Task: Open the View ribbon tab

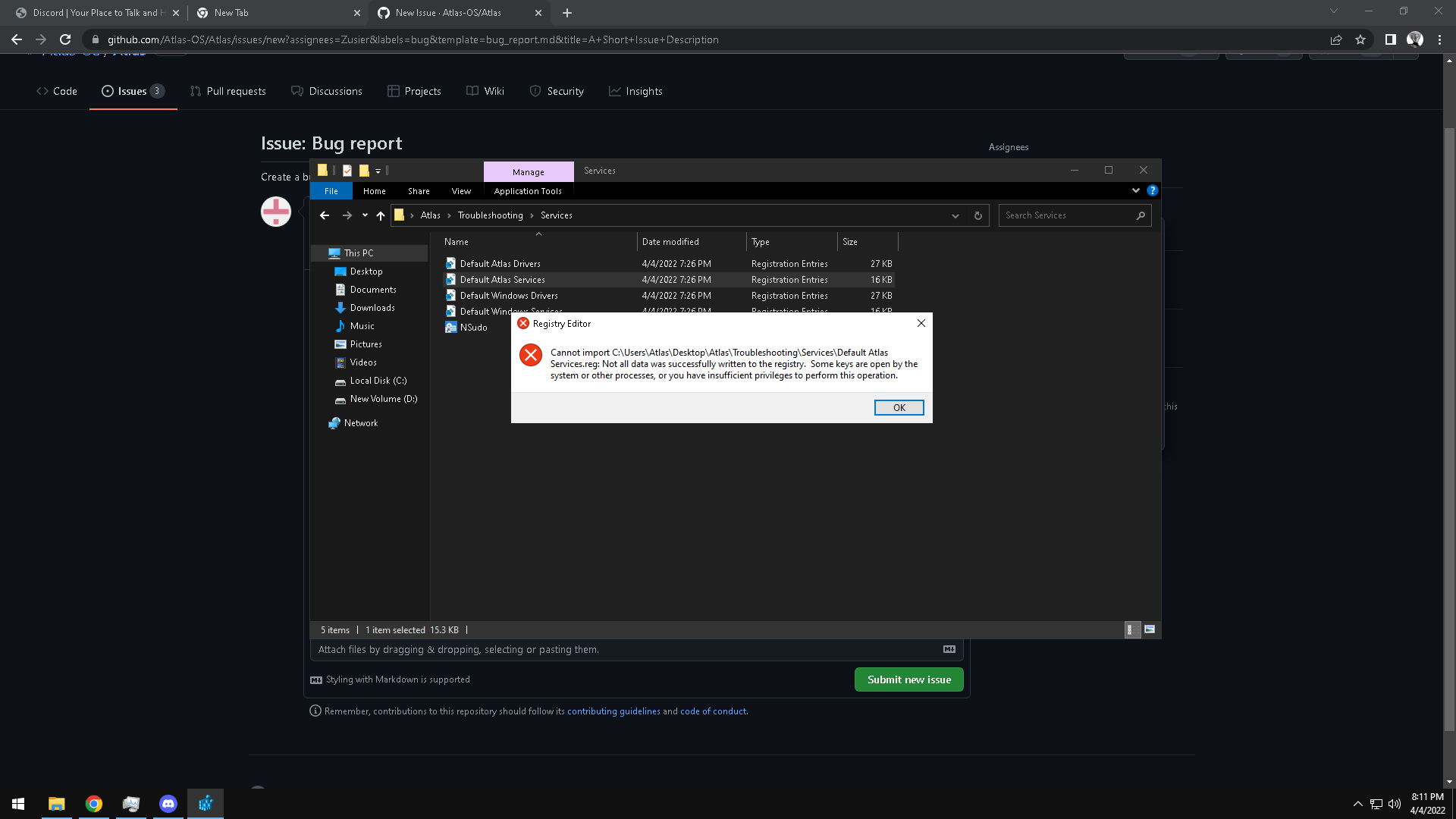Action: (461, 191)
